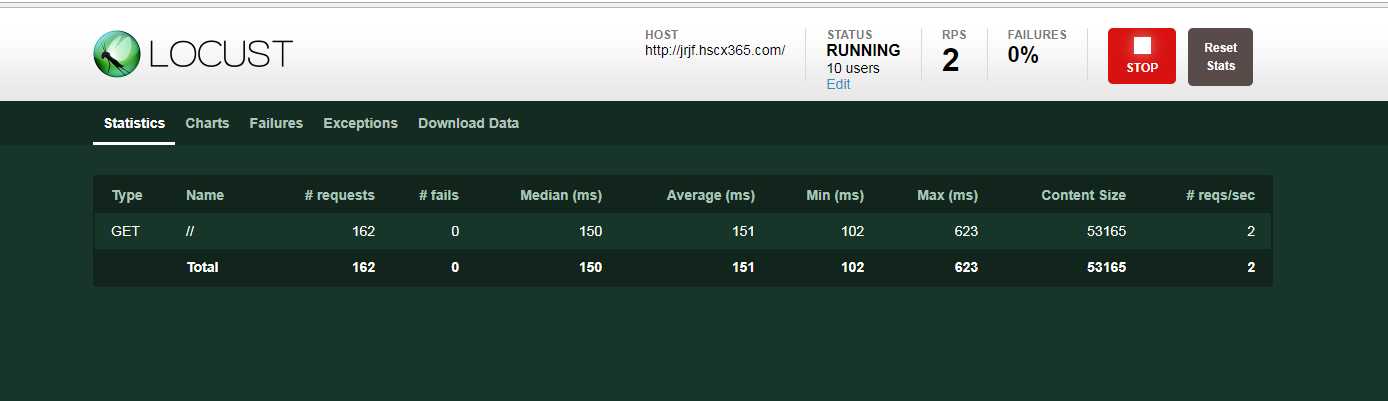The image size is (1388, 401).
Task: Click the RUNNING status text
Action: pos(863,50)
